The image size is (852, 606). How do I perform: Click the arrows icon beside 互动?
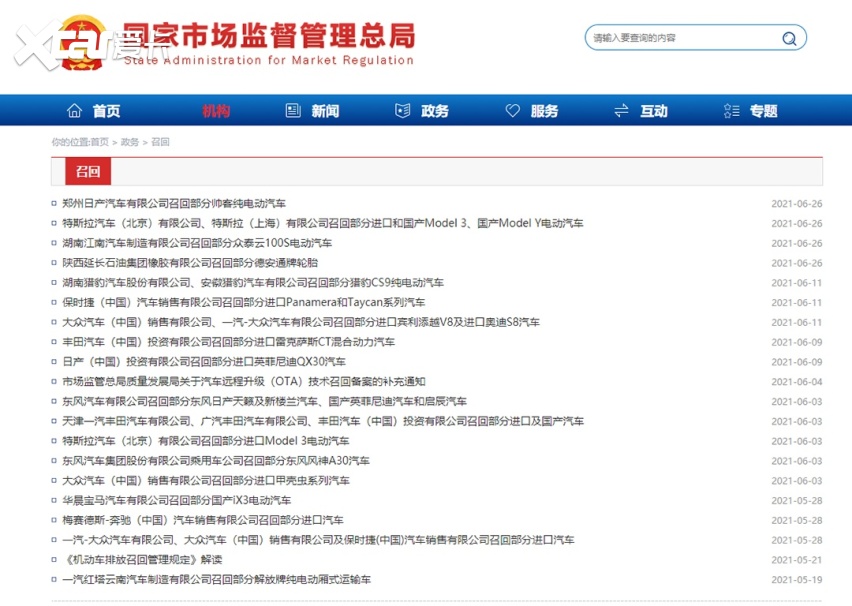621,111
